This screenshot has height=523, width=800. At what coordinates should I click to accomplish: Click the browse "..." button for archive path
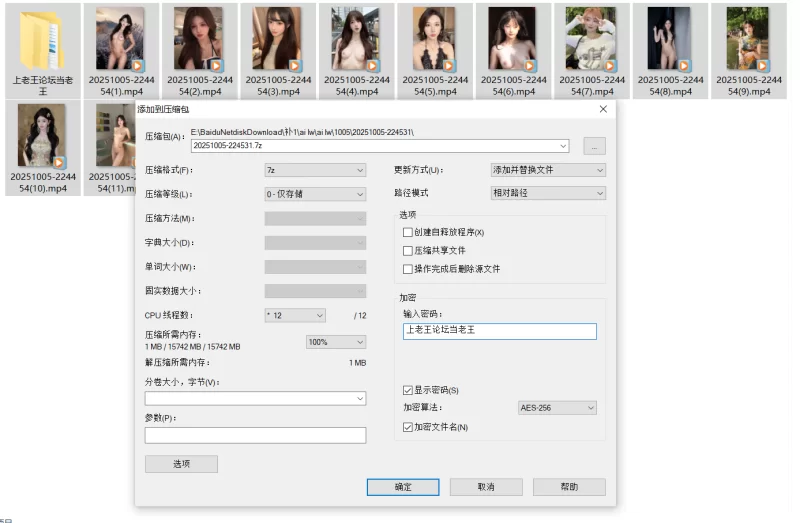pos(594,146)
